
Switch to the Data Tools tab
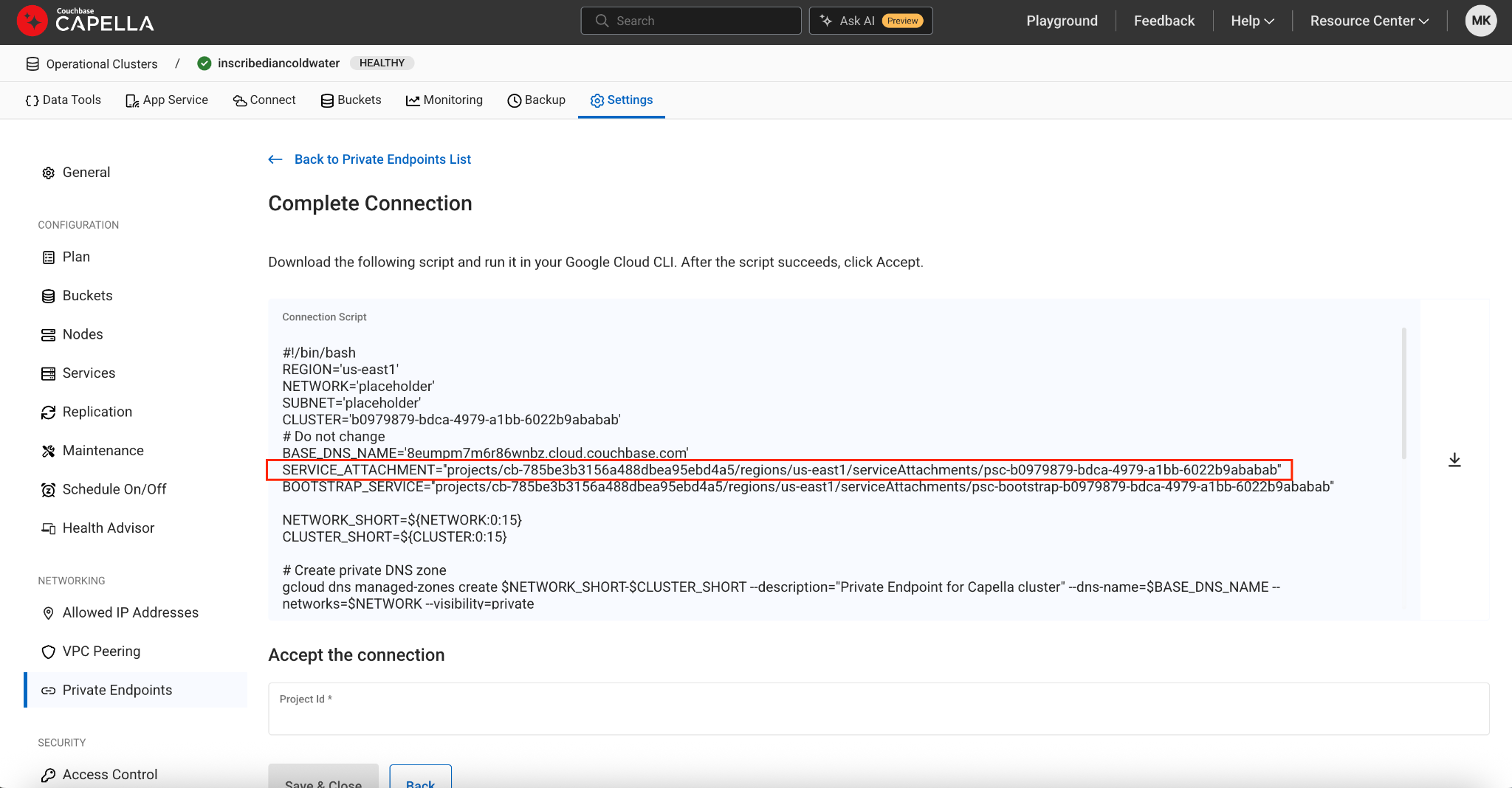[x=63, y=100]
